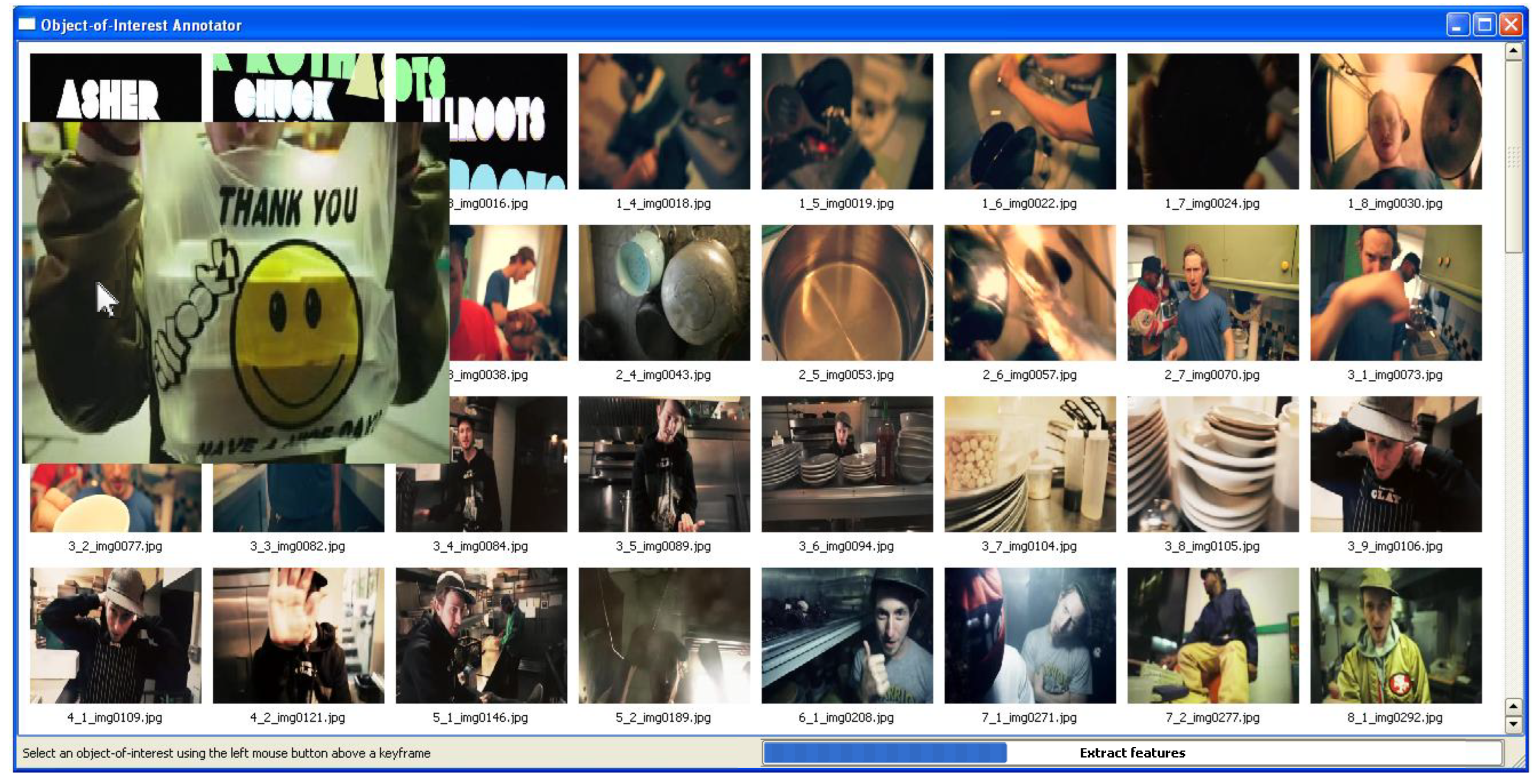Select the stacked bowls keyframe 3_6_img0094.jpg
The height and width of the screenshot is (784, 1540).
click(x=847, y=464)
